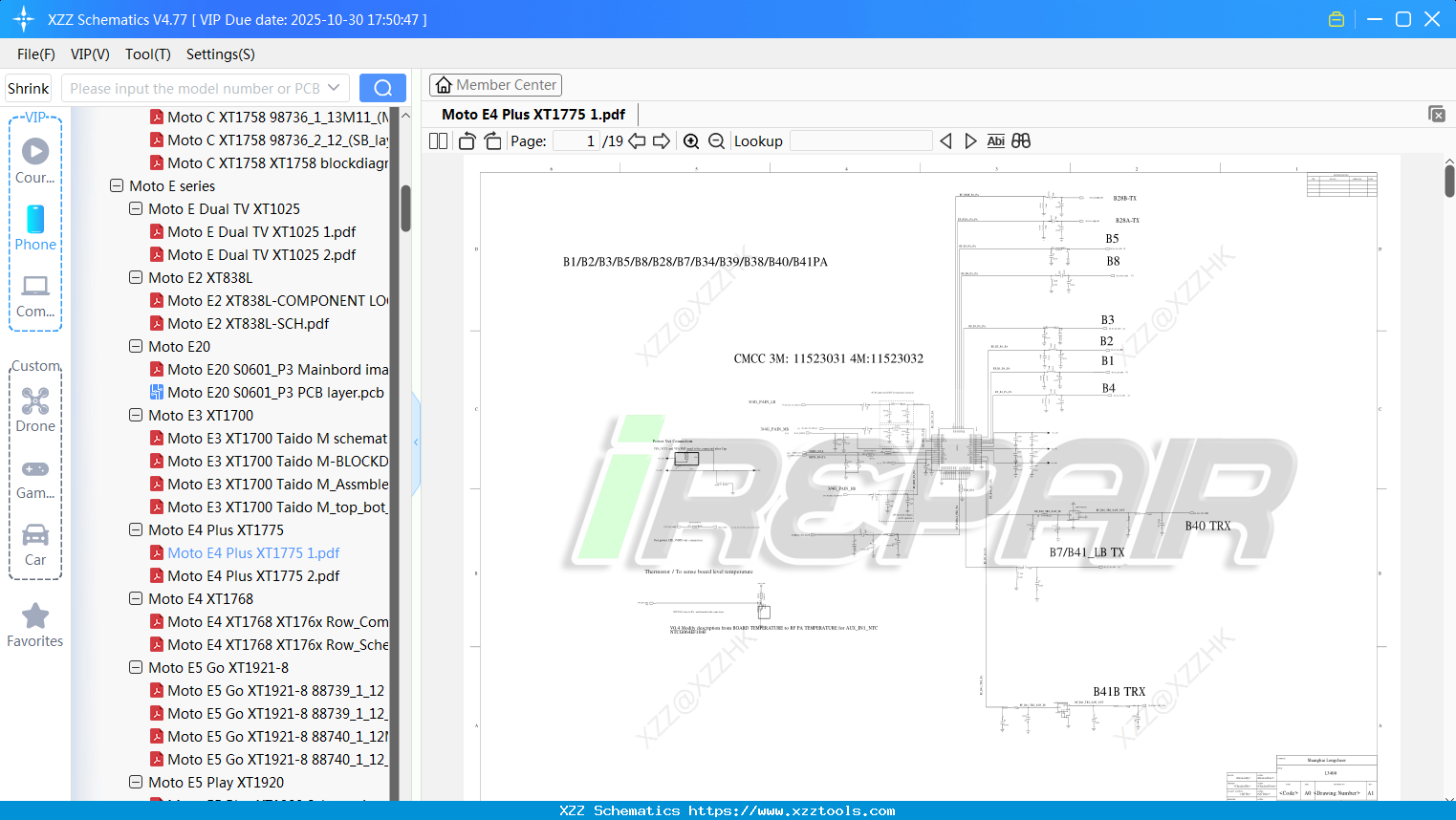Collapse the Moto E20 folder

[x=136, y=347]
